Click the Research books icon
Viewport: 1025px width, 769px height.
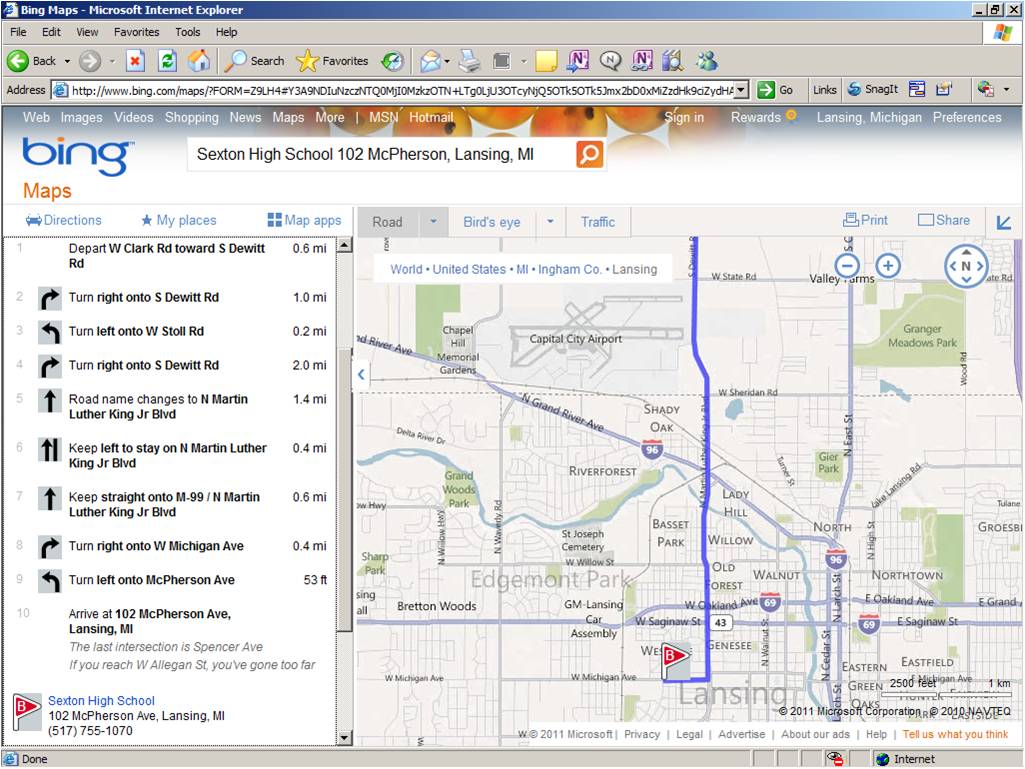pos(673,61)
